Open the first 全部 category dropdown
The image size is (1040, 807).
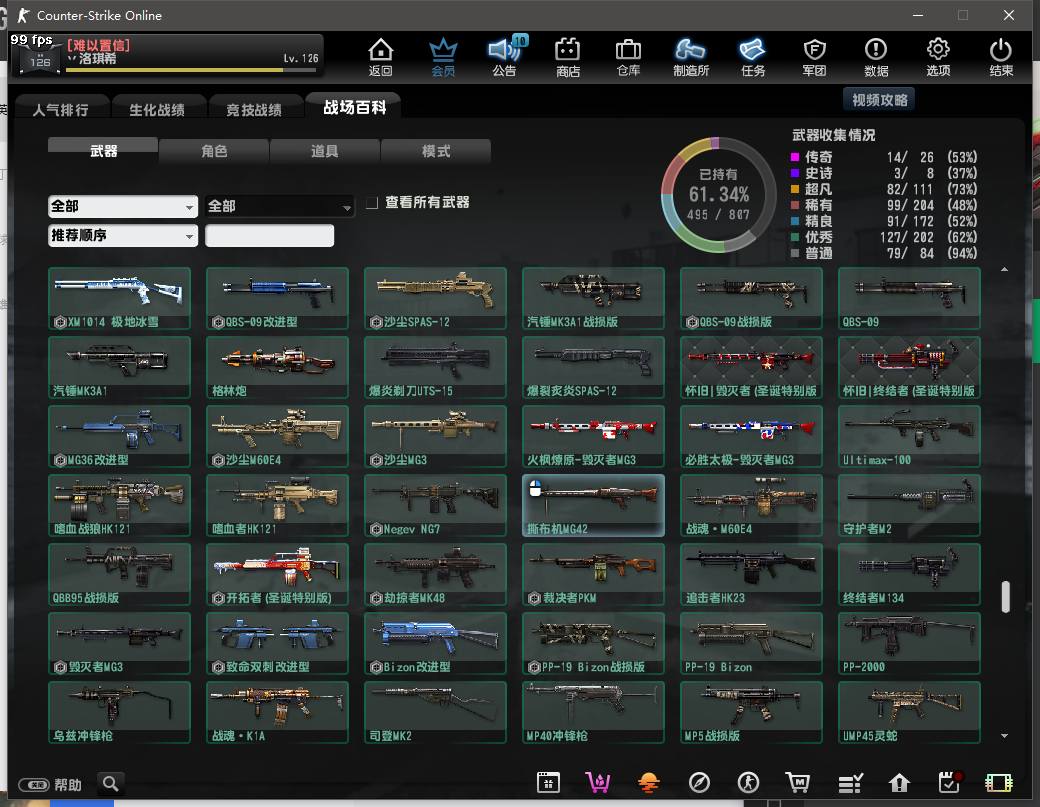click(x=123, y=206)
